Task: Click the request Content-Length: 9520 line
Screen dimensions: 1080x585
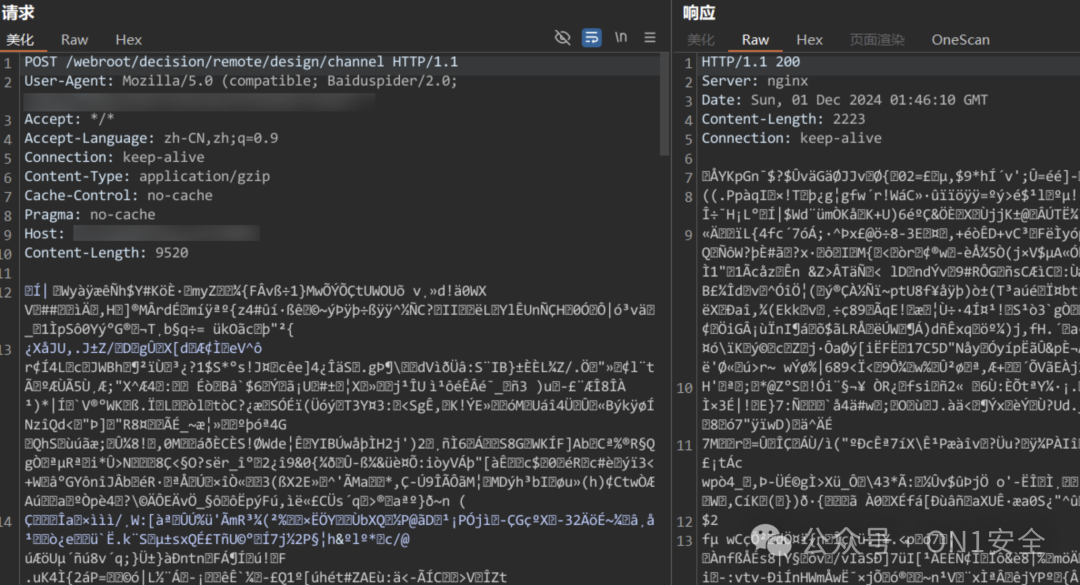Action: pyautogui.click(x=106, y=253)
